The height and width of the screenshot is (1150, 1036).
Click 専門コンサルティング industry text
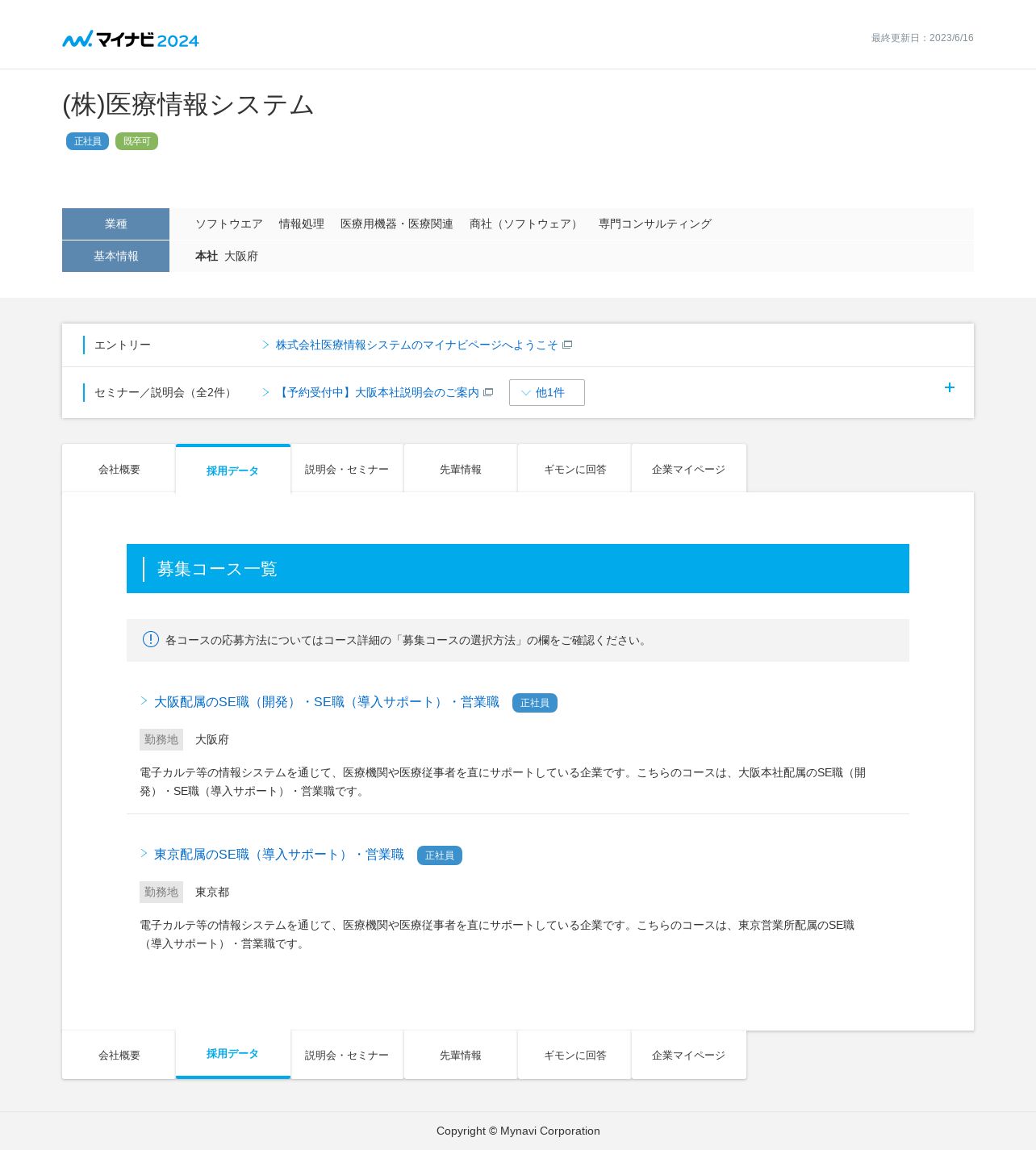click(655, 224)
